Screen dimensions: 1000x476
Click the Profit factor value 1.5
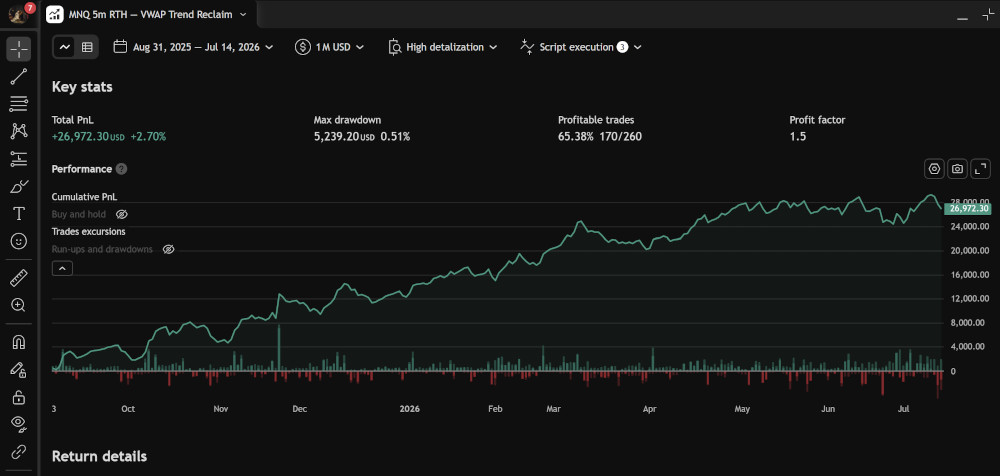(x=797, y=137)
